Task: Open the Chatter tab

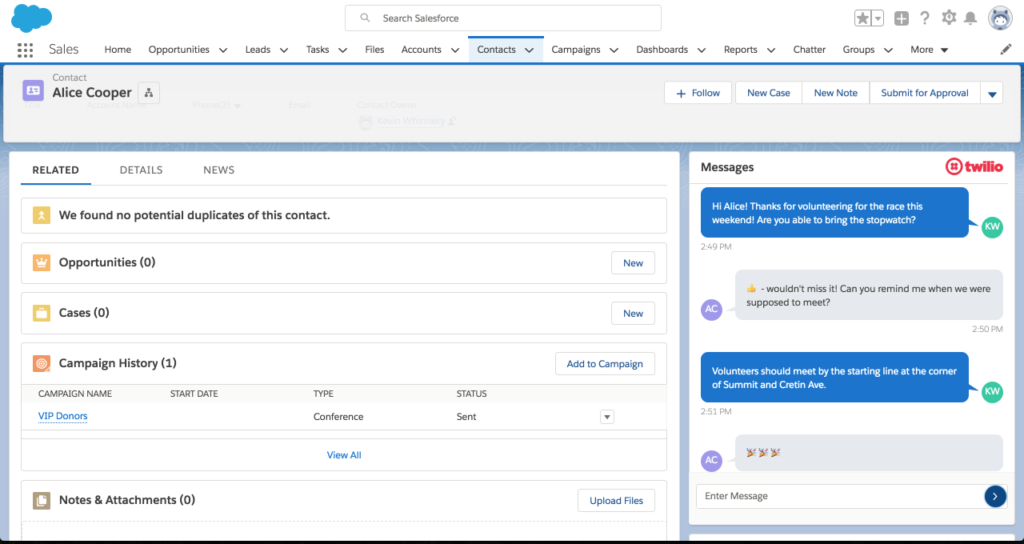Action: [809, 50]
